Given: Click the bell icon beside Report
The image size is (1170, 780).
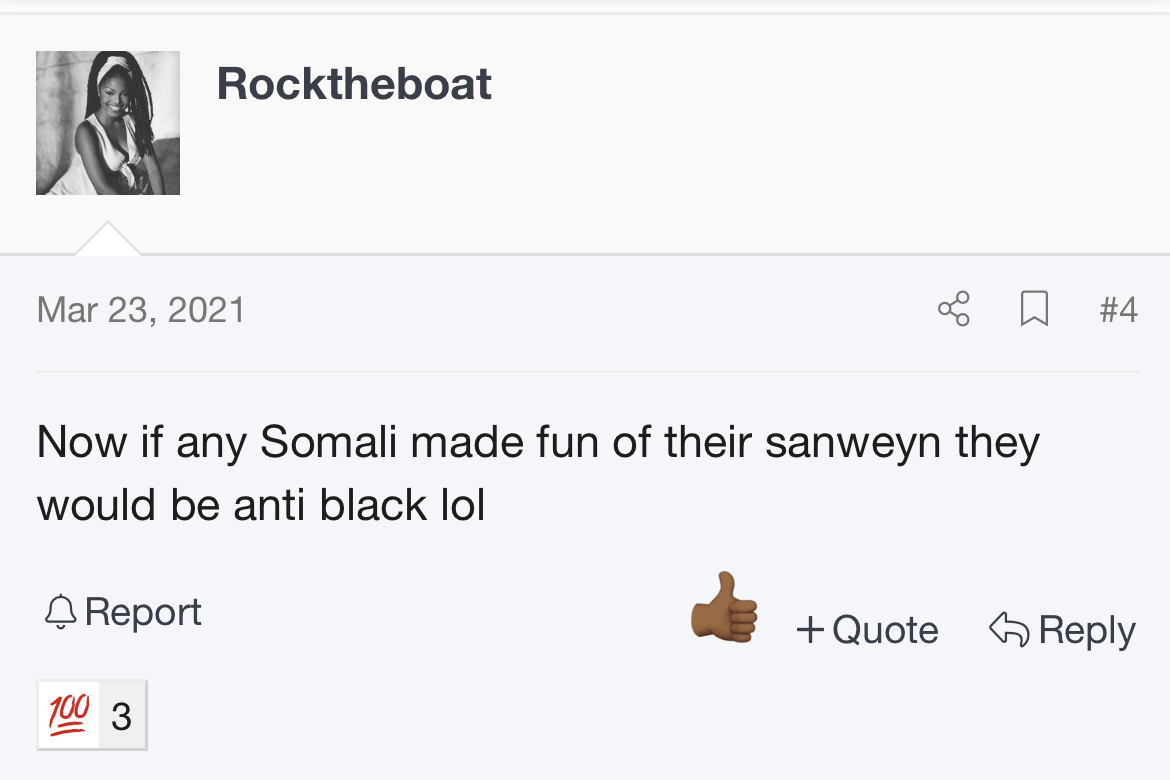Looking at the screenshot, I should pyautogui.click(x=60, y=613).
